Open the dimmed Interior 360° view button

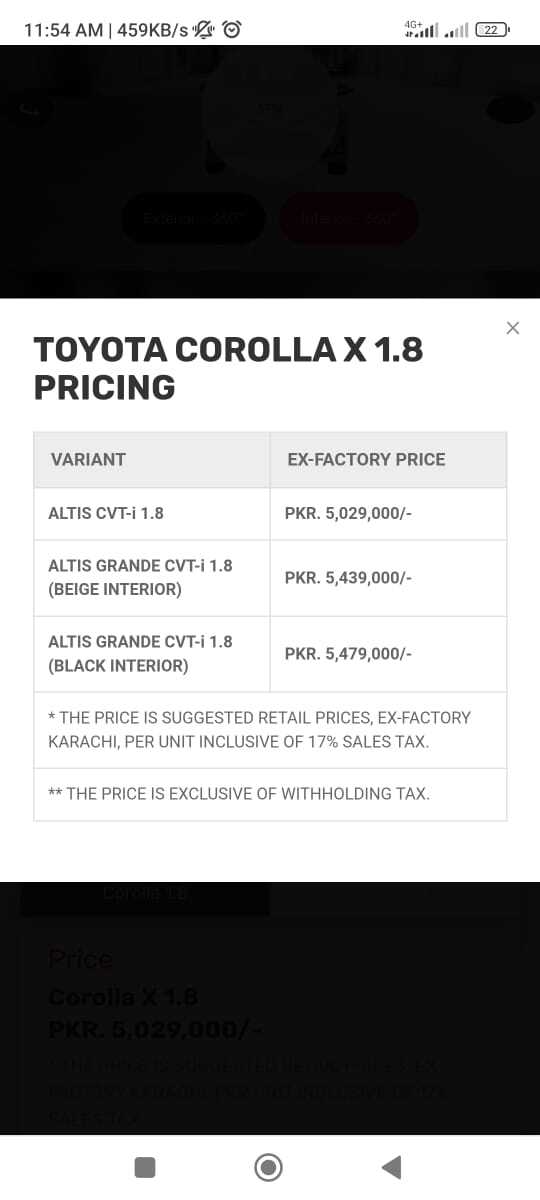348,218
